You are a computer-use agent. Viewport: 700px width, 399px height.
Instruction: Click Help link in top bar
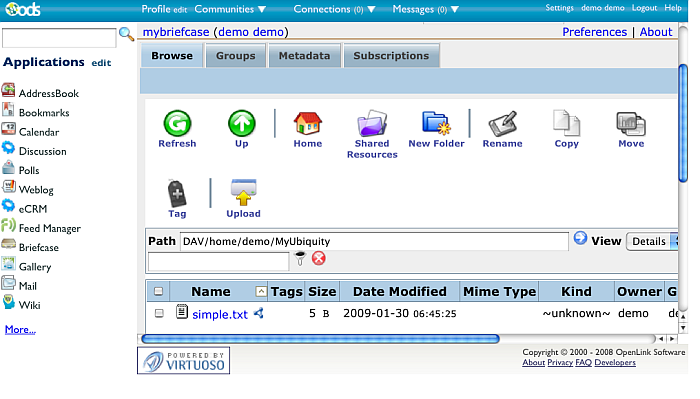(673, 8)
